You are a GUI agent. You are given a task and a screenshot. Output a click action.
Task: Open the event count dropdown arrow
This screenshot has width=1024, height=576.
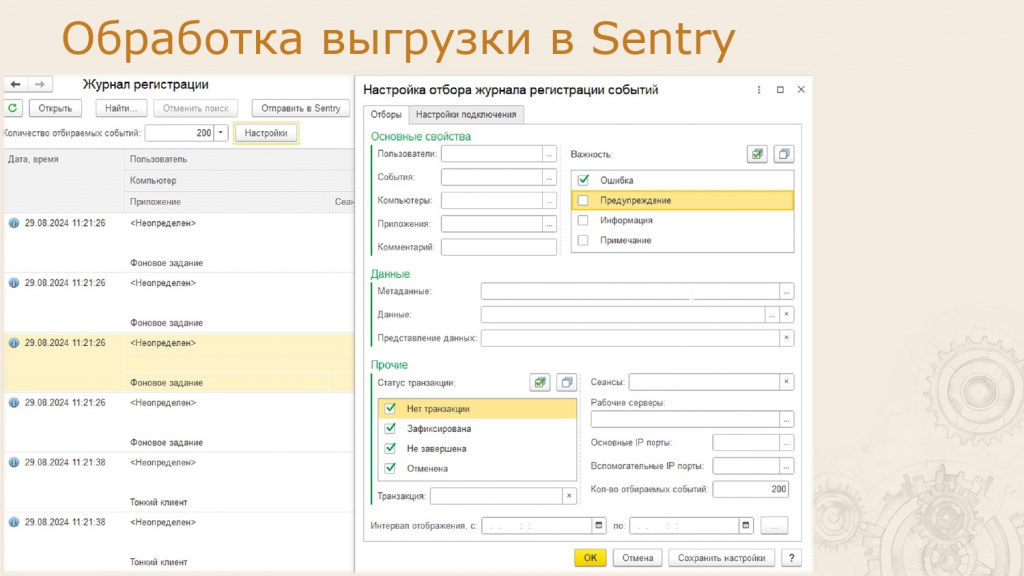click(221, 133)
